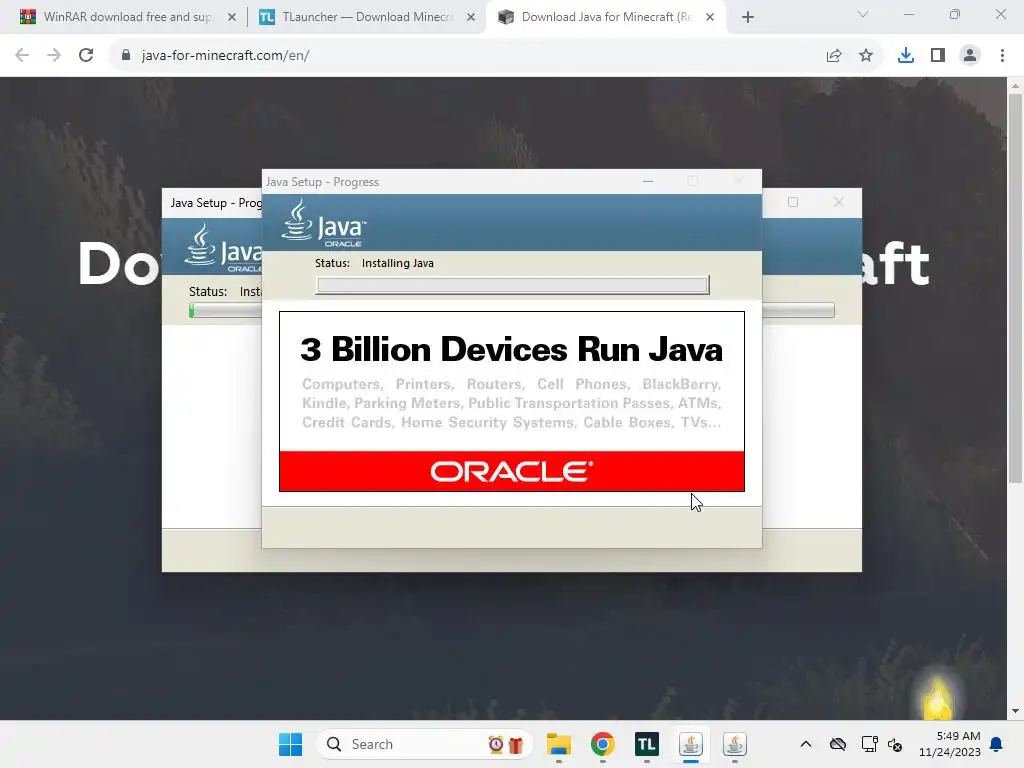Viewport: 1024px width, 768px height.
Task: Click the Java logo in front setup window
Action: click(324, 223)
